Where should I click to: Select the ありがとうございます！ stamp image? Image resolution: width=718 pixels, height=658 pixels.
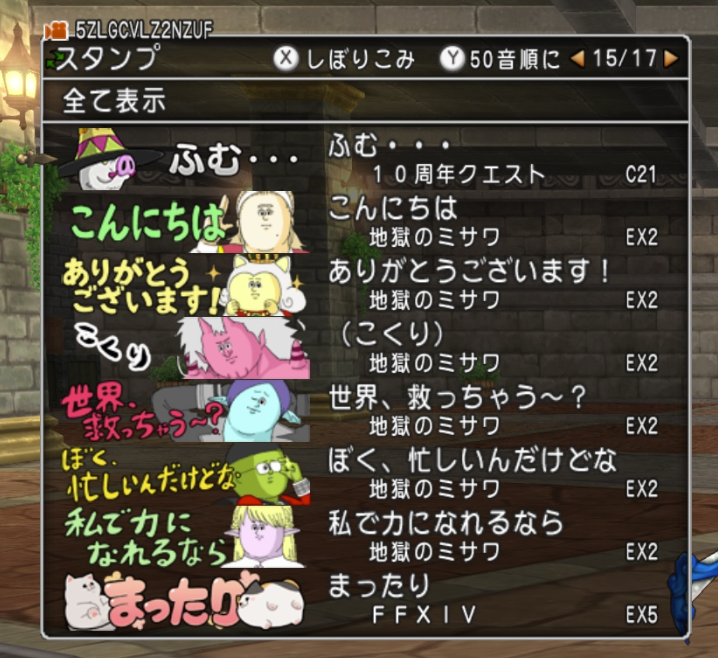[185, 285]
